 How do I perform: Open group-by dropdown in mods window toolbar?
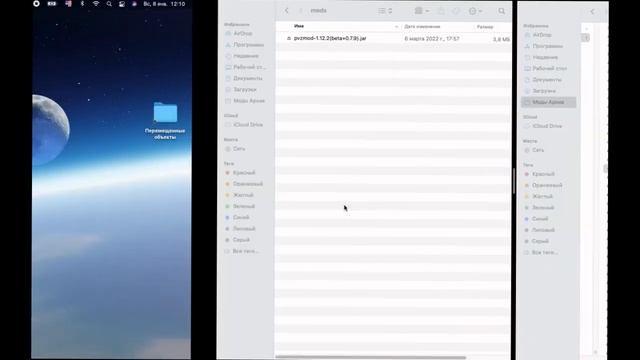pyautogui.click(x=422, y=11)
